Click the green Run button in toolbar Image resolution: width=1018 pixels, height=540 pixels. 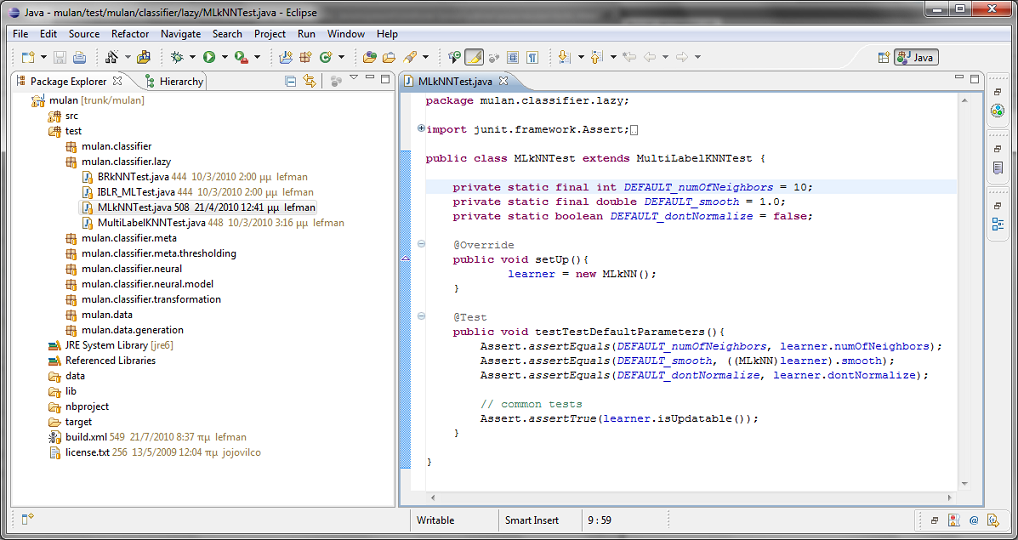point(209,58)
